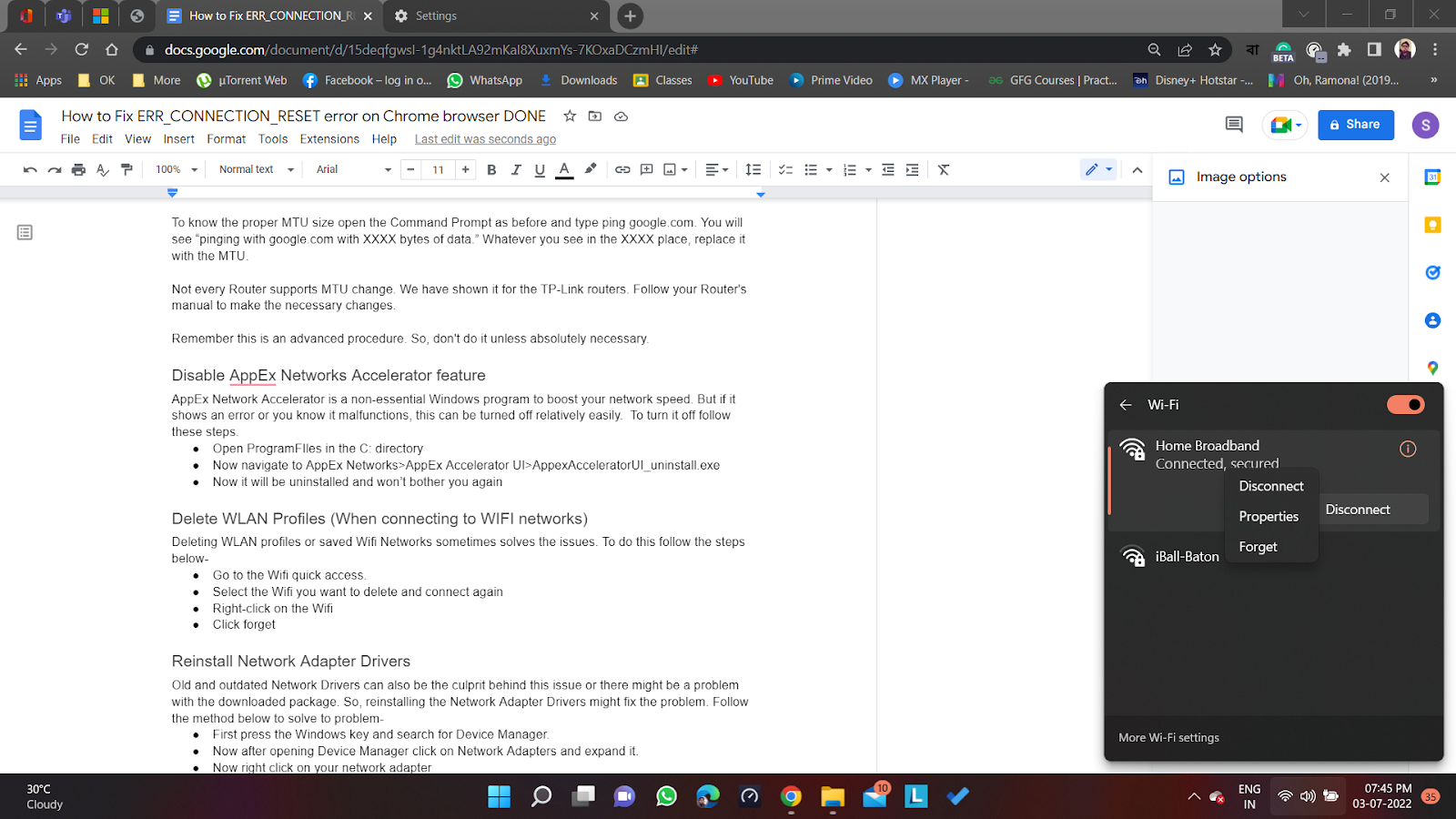This screenshot has height=819, width=1456.
Task: Click the Insert link icon
Action: coord(622,169)
